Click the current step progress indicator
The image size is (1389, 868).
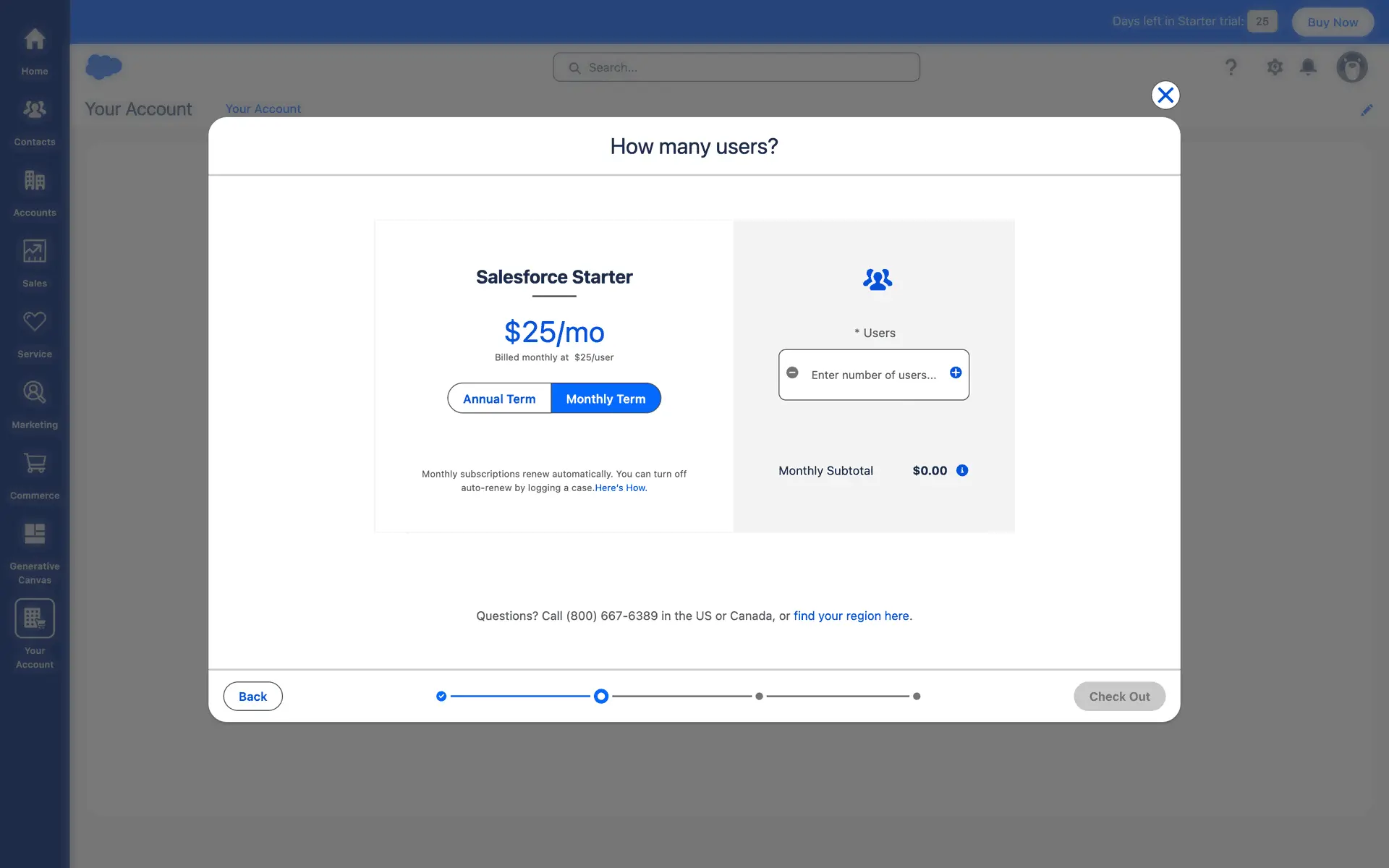click(601, 697)
